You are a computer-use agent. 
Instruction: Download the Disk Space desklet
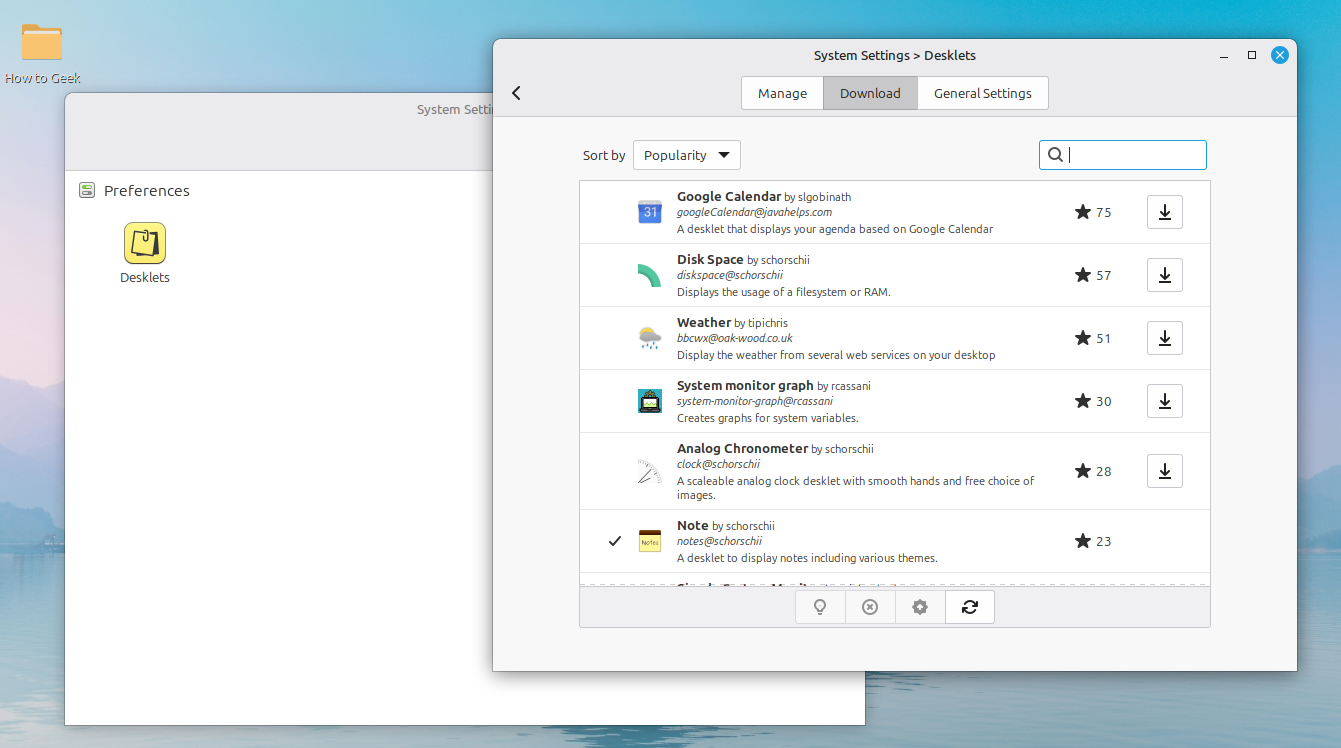[x=1164, y=275]
